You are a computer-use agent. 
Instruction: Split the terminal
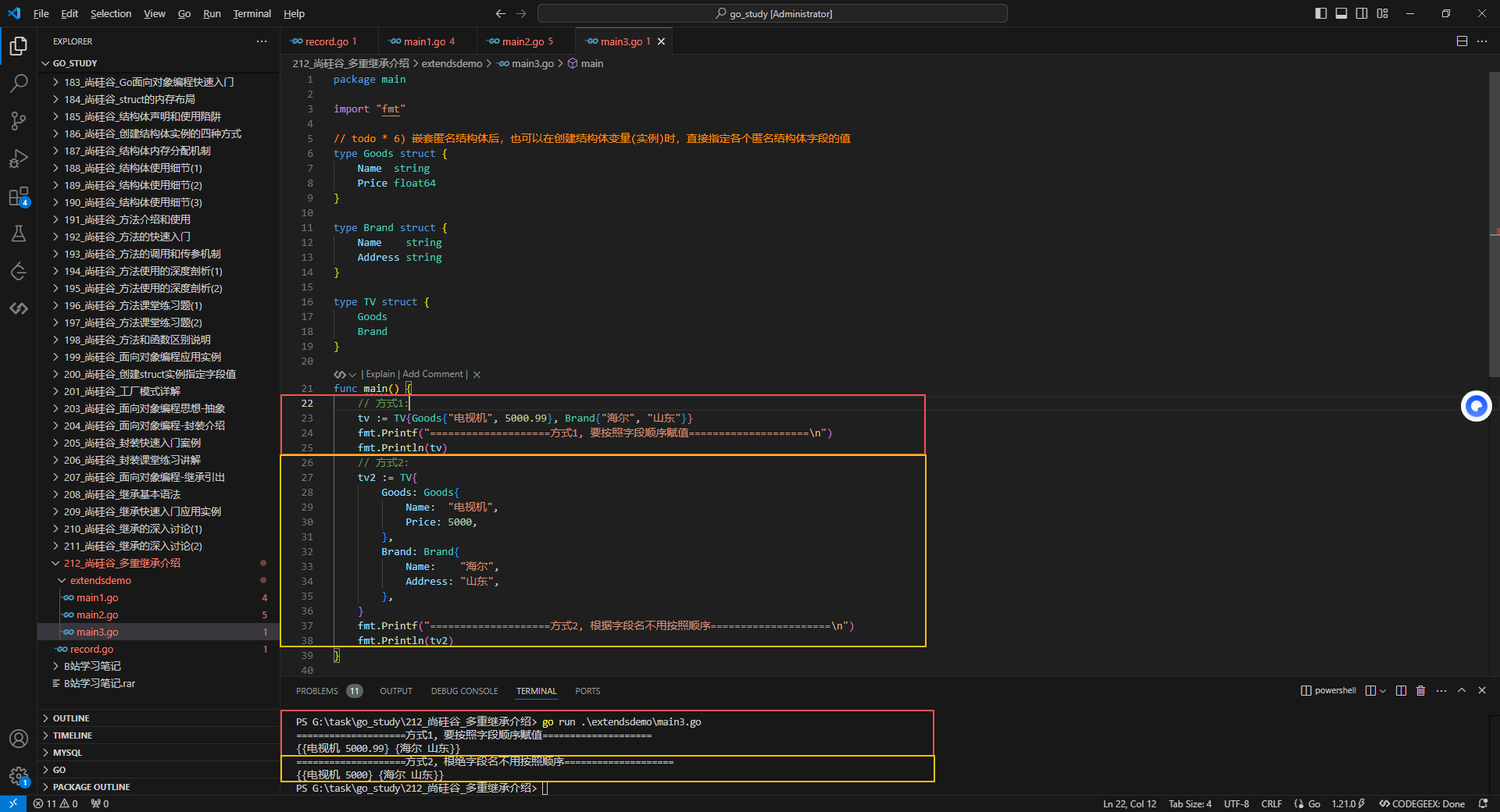pos(1401,691)
